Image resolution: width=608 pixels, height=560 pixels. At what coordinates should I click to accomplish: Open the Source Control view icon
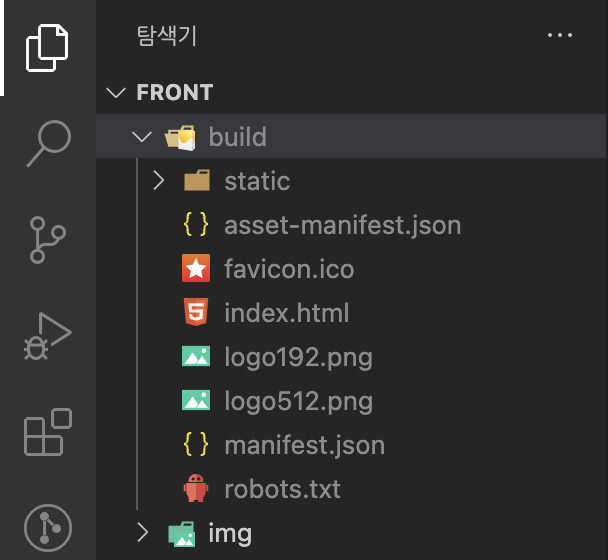click(47, 240)
